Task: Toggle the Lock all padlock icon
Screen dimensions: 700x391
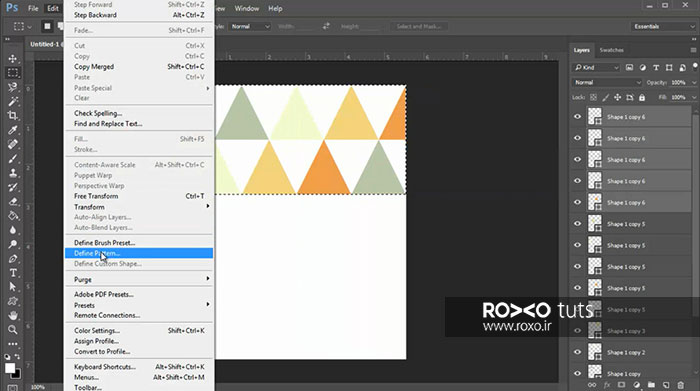Action: tap(642, 97)
